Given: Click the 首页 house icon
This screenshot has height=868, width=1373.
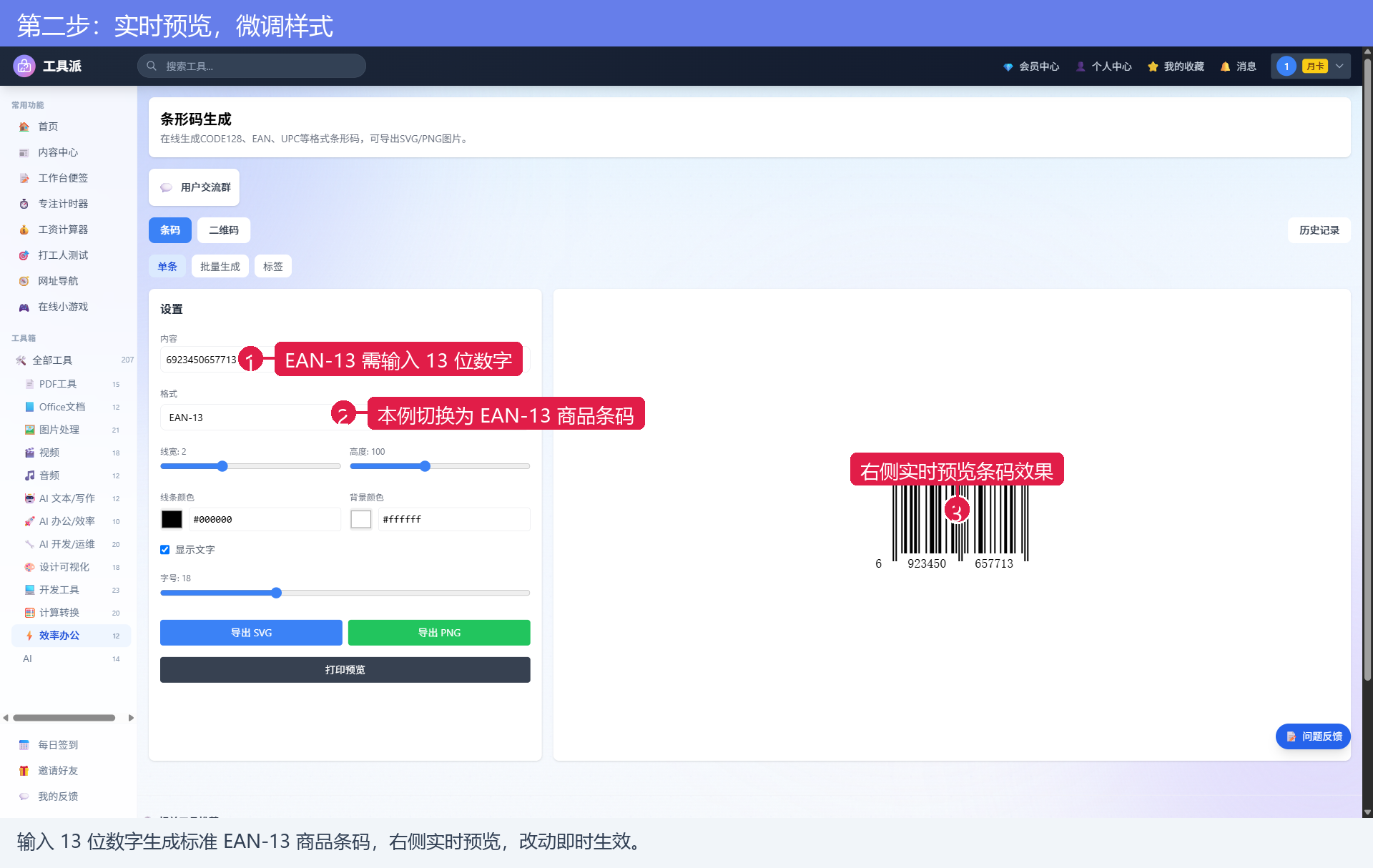Looking at the screenshot, I should click(24, 127).
